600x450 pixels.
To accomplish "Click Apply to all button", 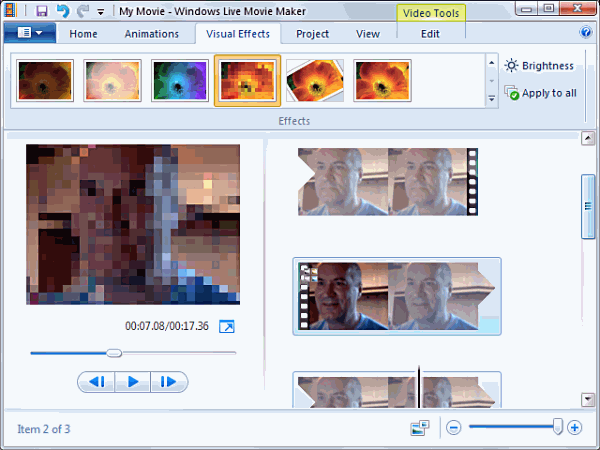I will 540,93.
